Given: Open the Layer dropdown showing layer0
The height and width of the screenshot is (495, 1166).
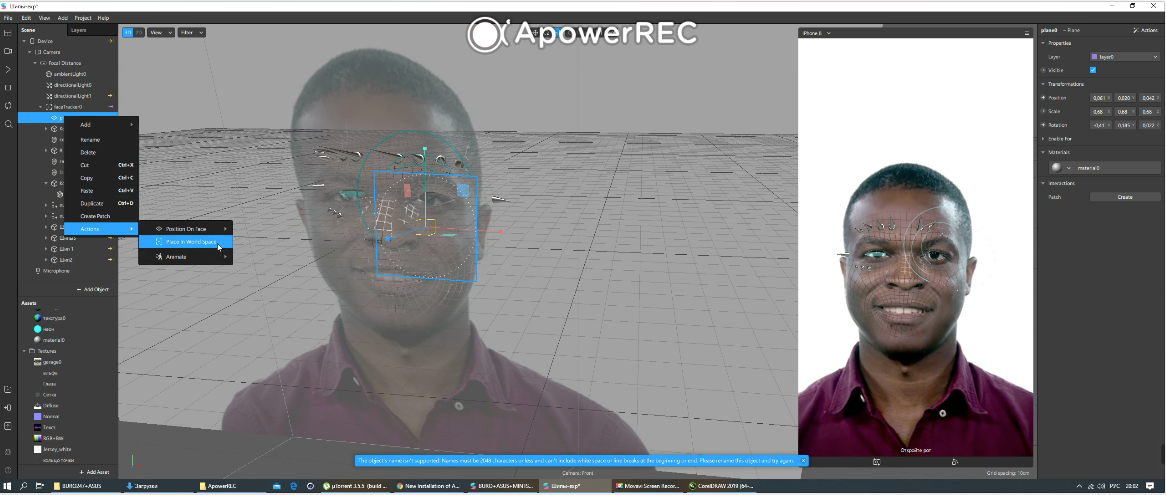Looking at the screenshot, I should click(x=1124, y=57).
